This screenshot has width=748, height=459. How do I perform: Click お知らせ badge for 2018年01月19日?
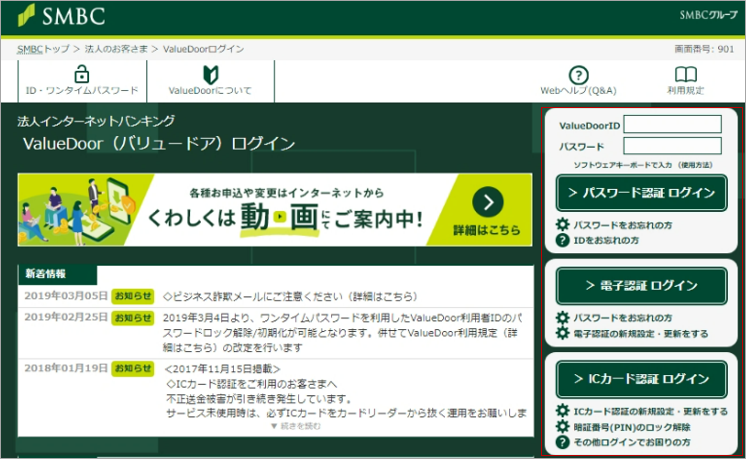click(133, 368)
